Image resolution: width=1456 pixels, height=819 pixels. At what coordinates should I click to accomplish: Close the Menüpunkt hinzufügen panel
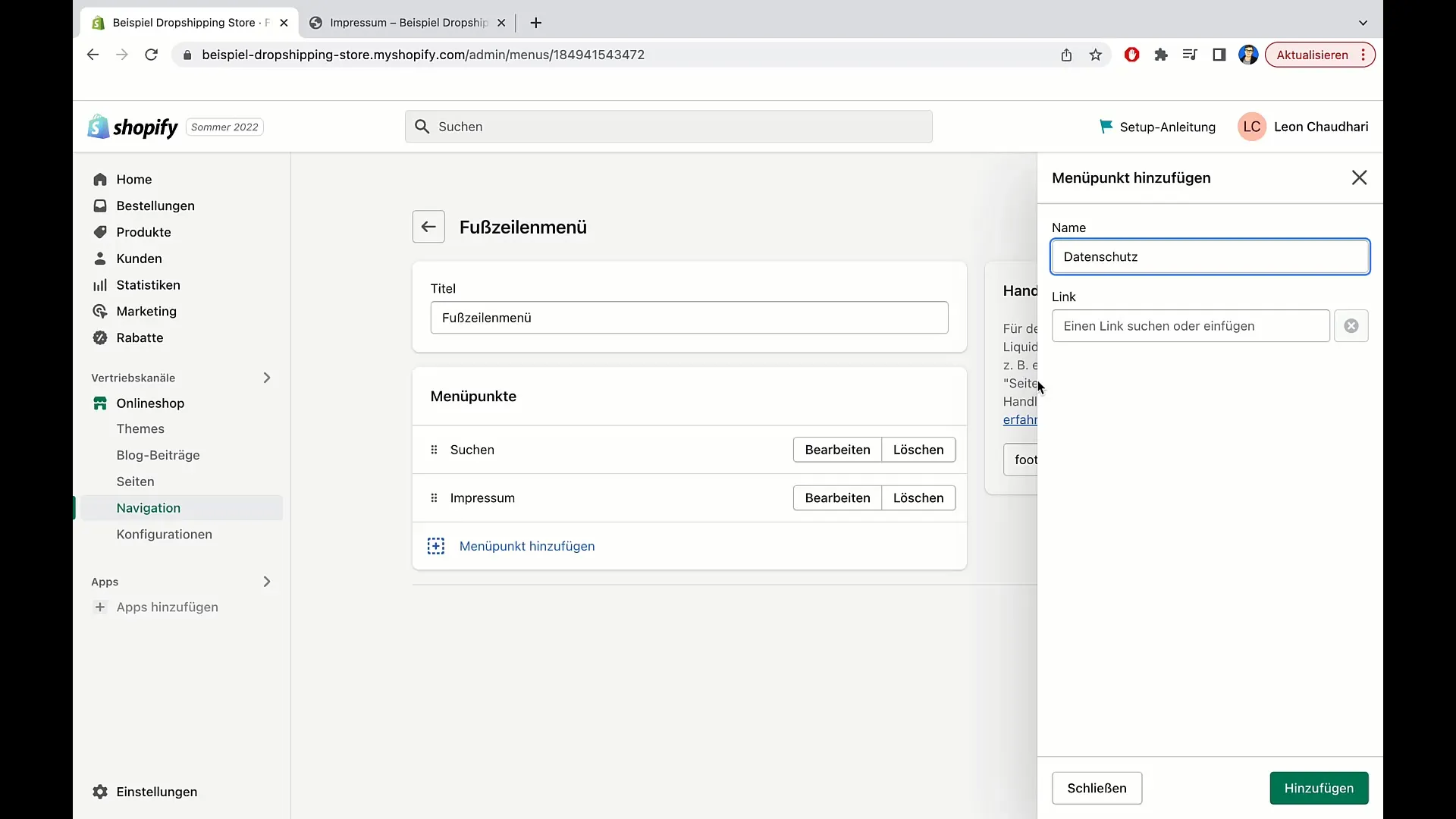pyautogui.click(x=1359, y=177)
